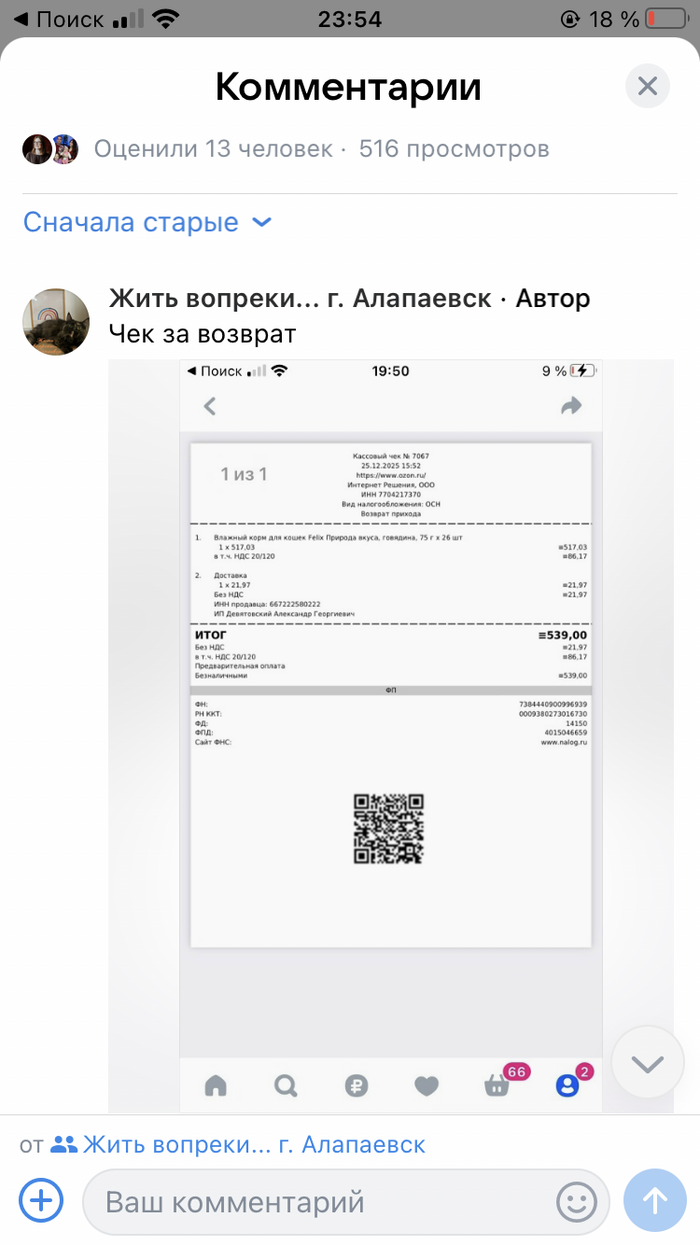View the list of 13 people who rated

pos(213,149)
